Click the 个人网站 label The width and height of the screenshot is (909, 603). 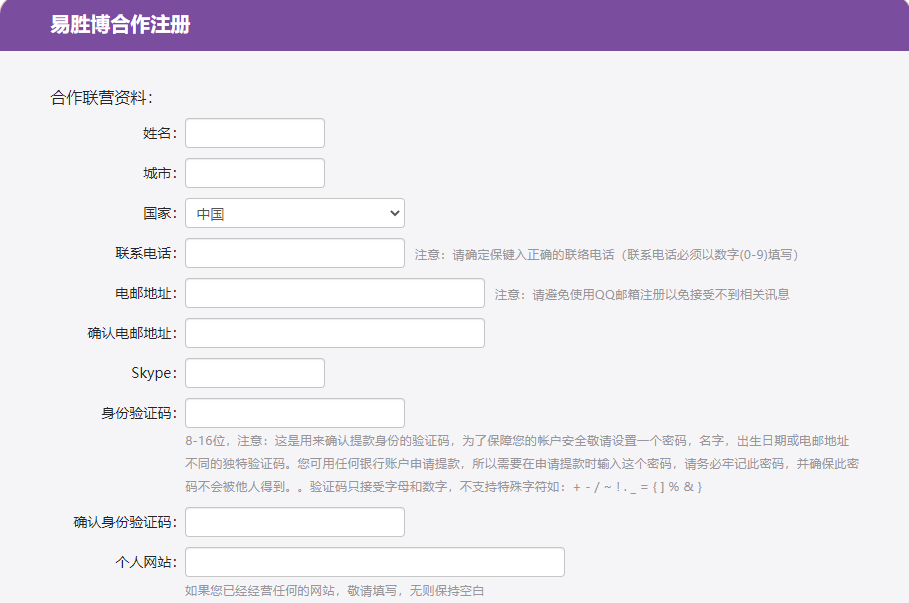(x=146, y=562)
